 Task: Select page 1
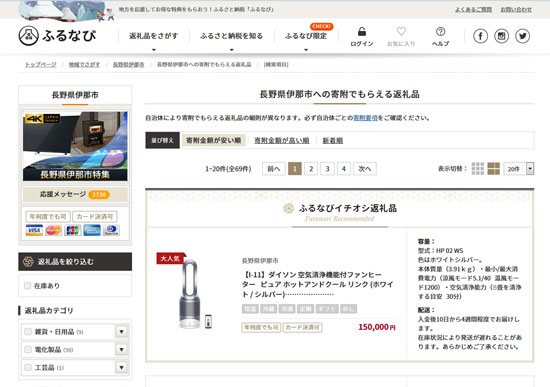point(295,169)
